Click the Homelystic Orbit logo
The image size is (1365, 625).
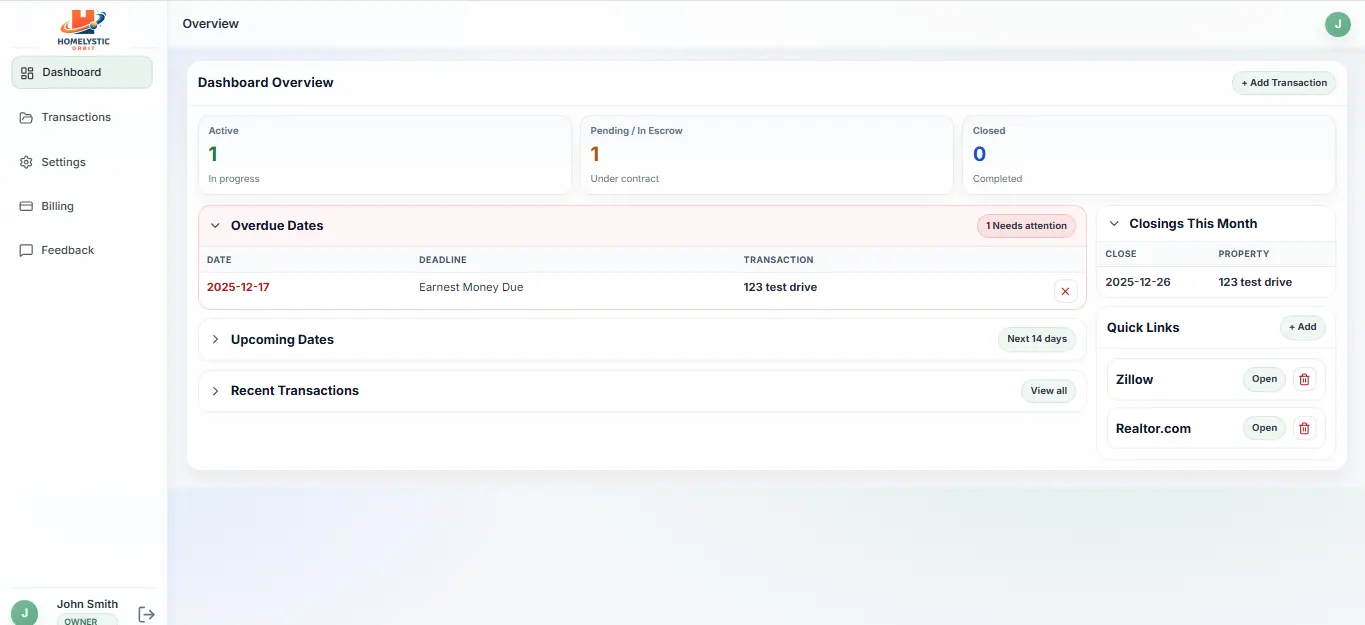point(83,28)
